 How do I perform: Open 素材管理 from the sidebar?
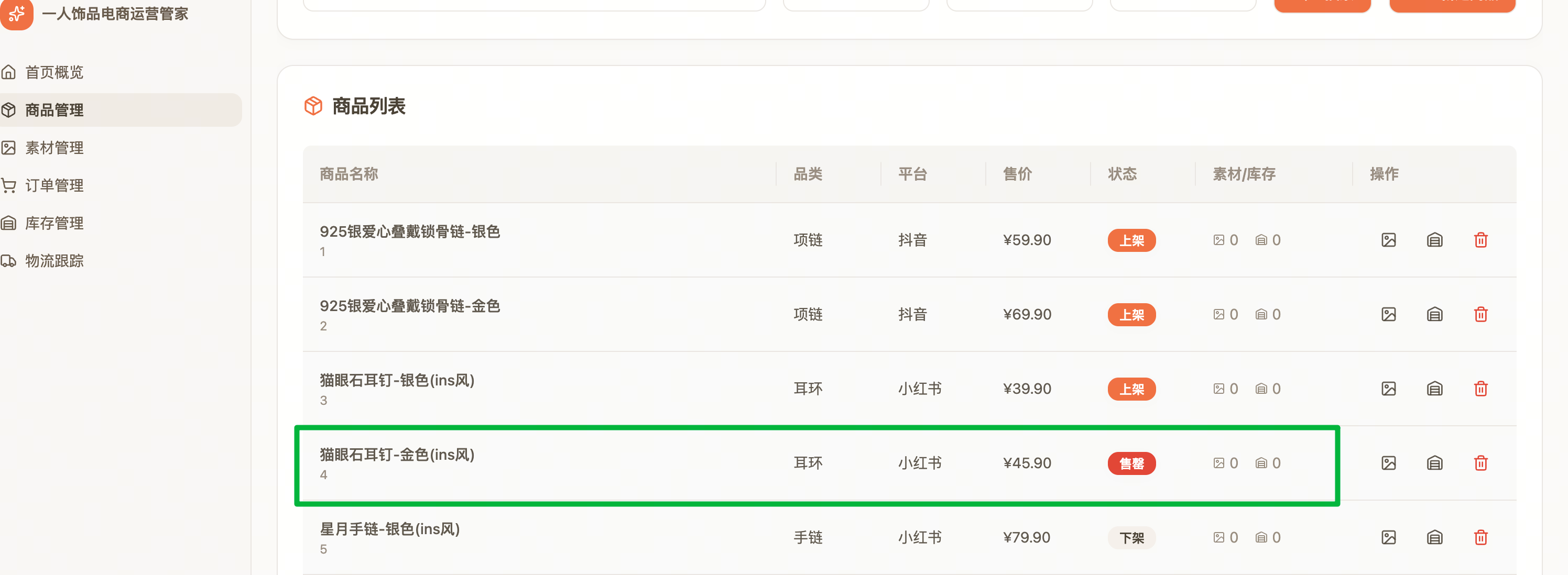point(54,148)
